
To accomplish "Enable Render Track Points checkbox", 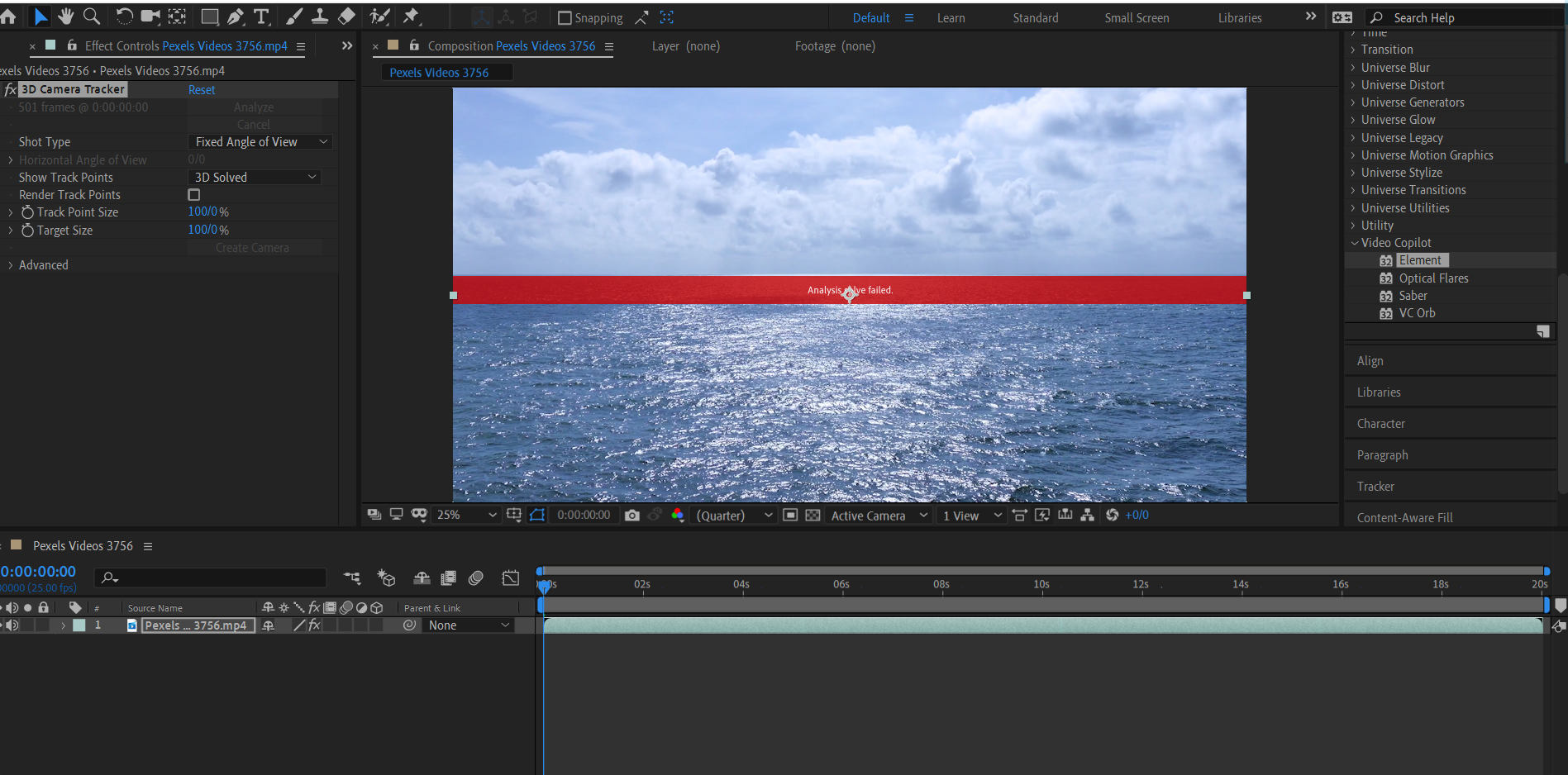I will (194, 195).
